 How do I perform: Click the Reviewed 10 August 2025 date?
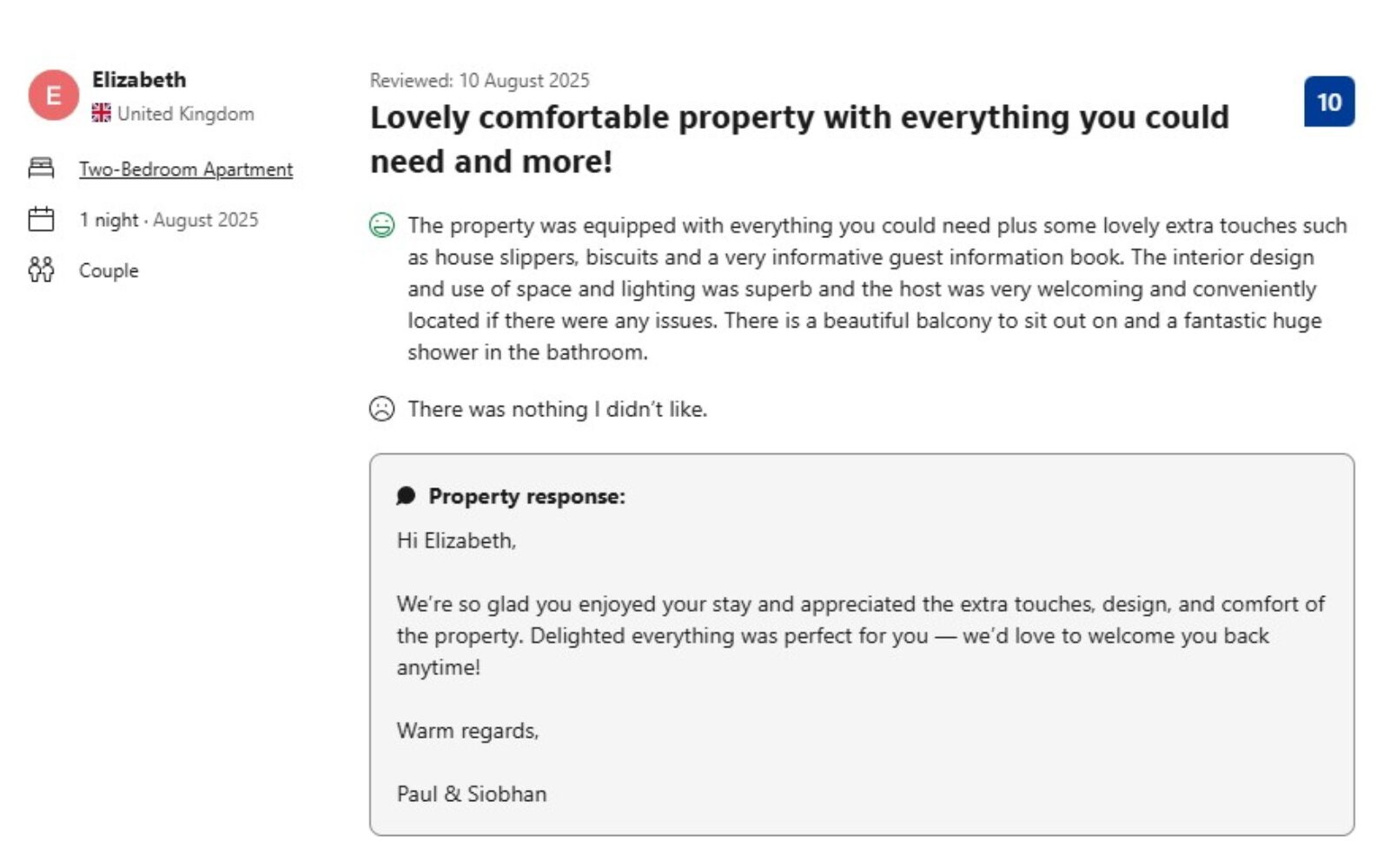click(480, 81)
